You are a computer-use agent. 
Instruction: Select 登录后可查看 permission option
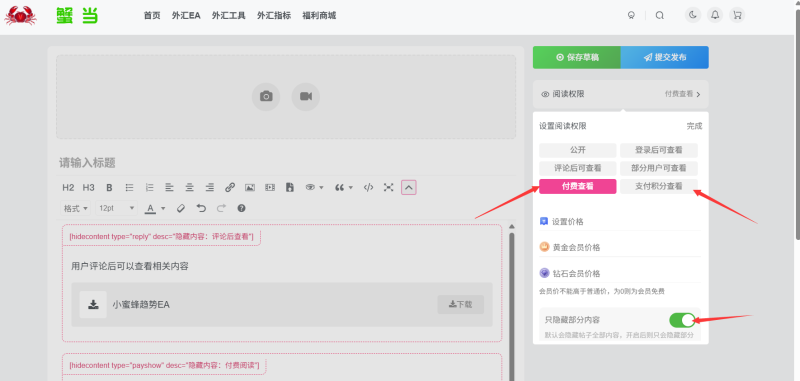(659, 150)
